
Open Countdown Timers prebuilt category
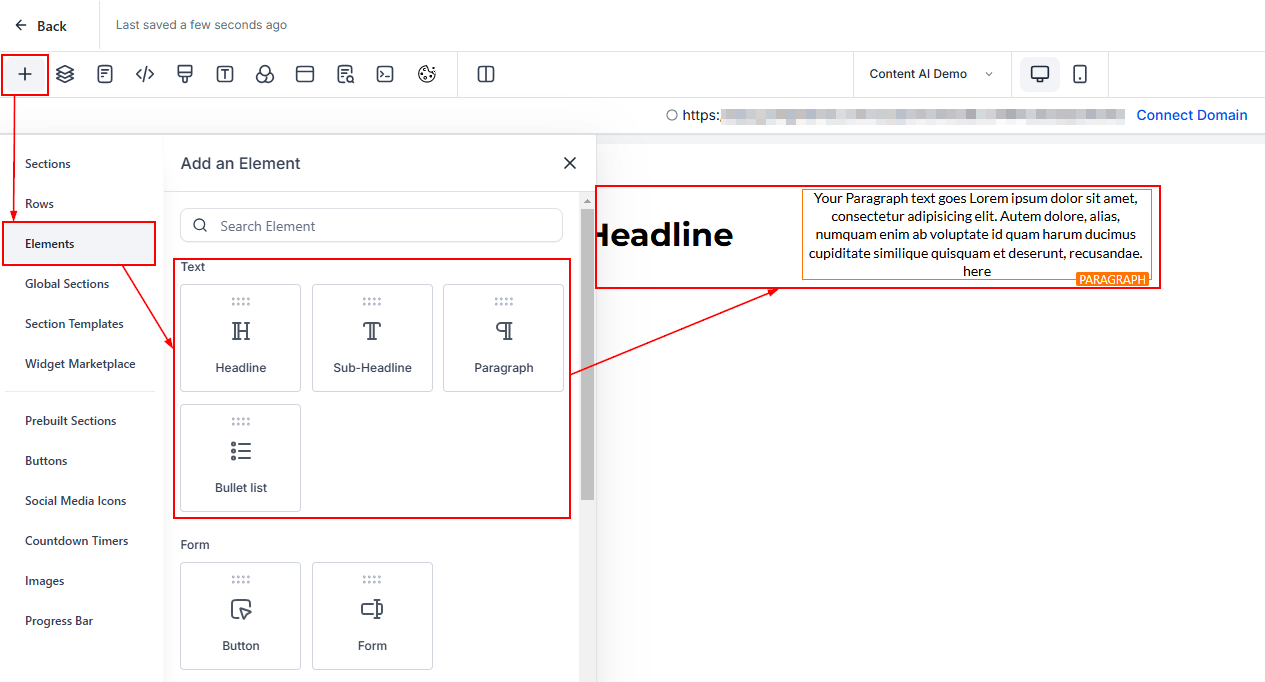tap(77, 541)
